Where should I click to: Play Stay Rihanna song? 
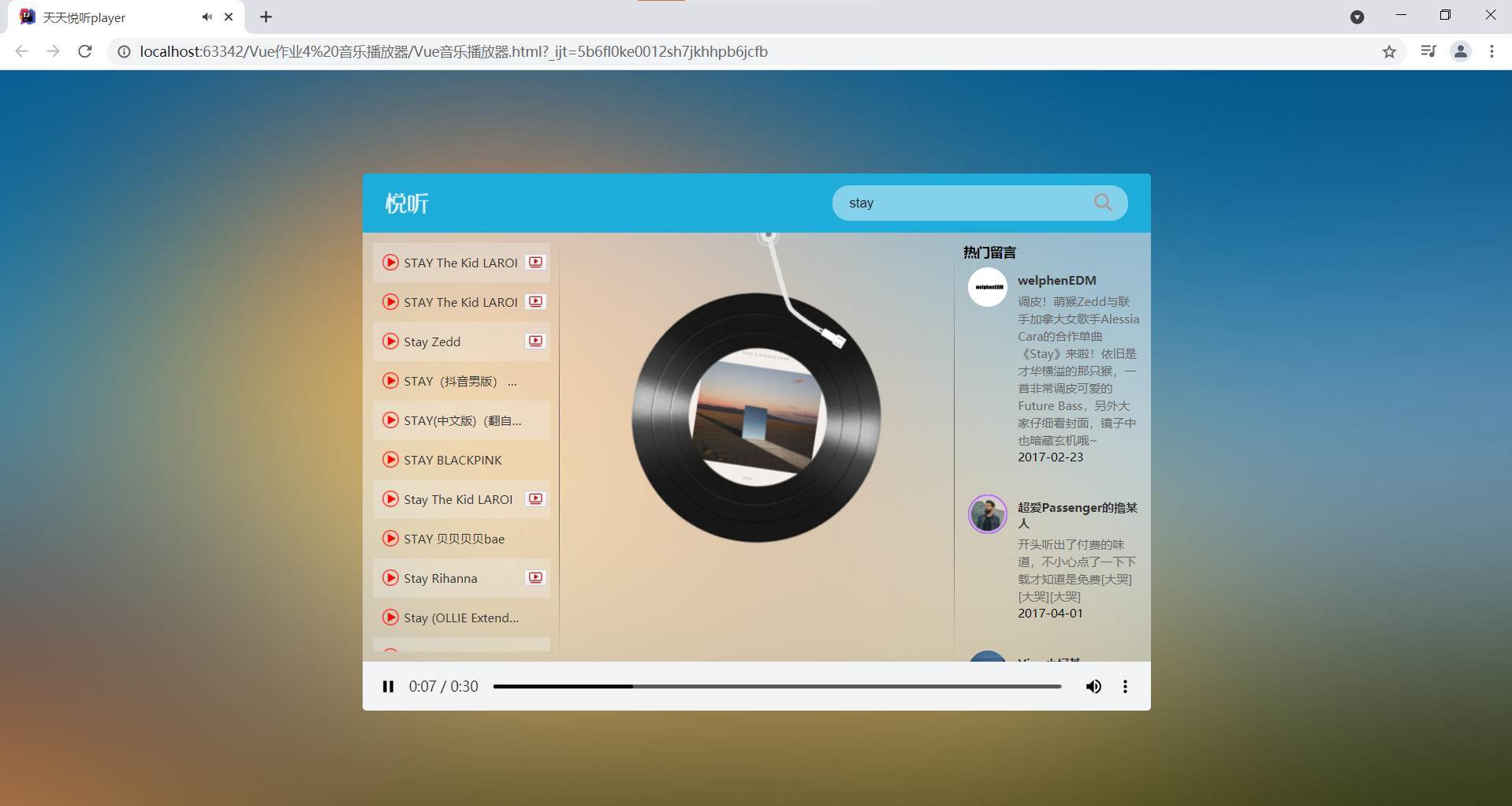point(390,578)
